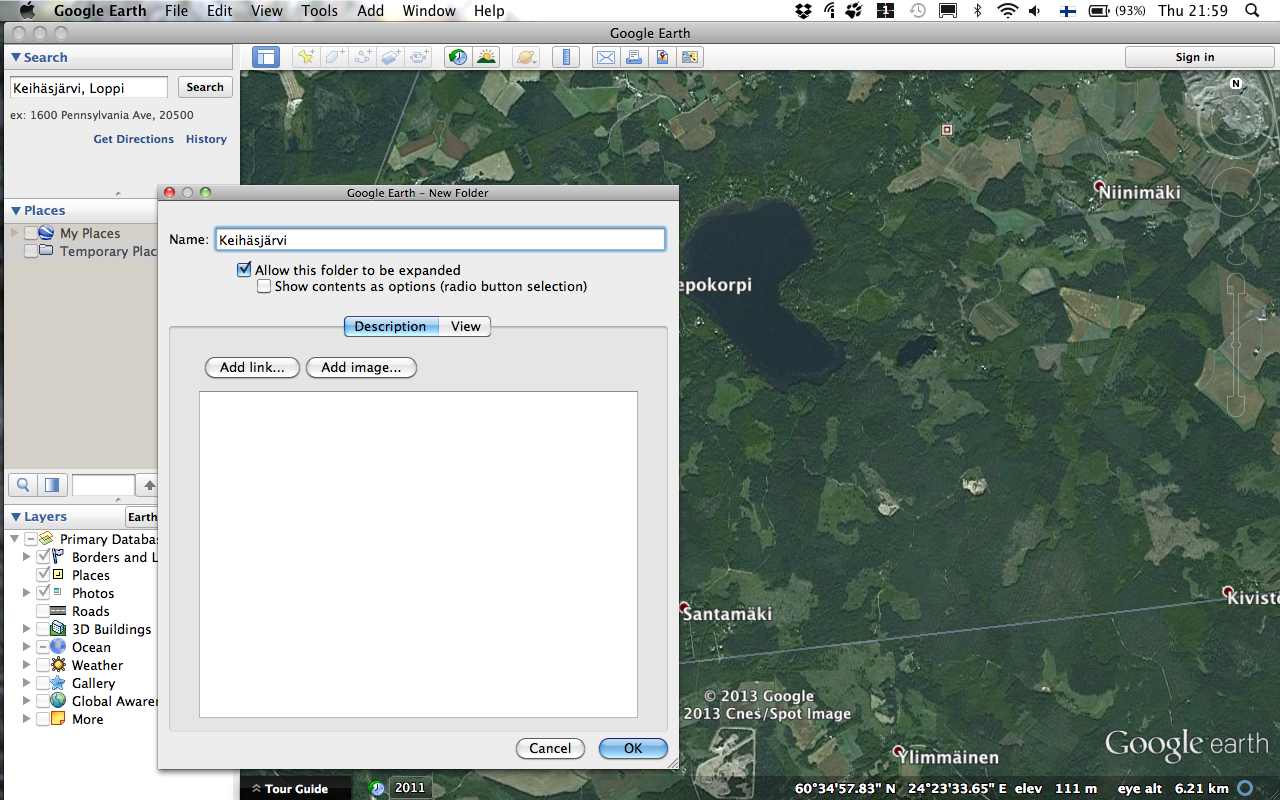The image size is (1280, 800).
Task: Toggle the sunlight across landscape icon
Action: click(x=486, y=57)
